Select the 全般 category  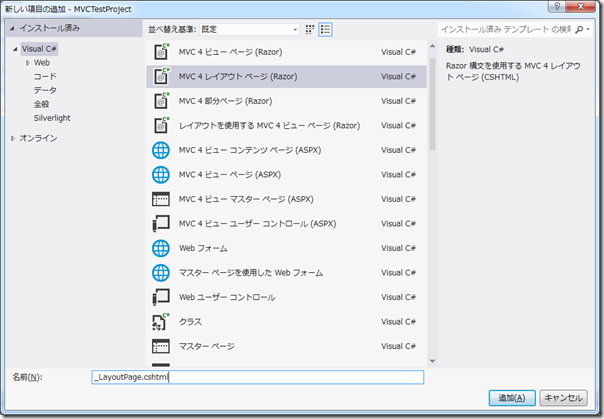click(41, 104)
